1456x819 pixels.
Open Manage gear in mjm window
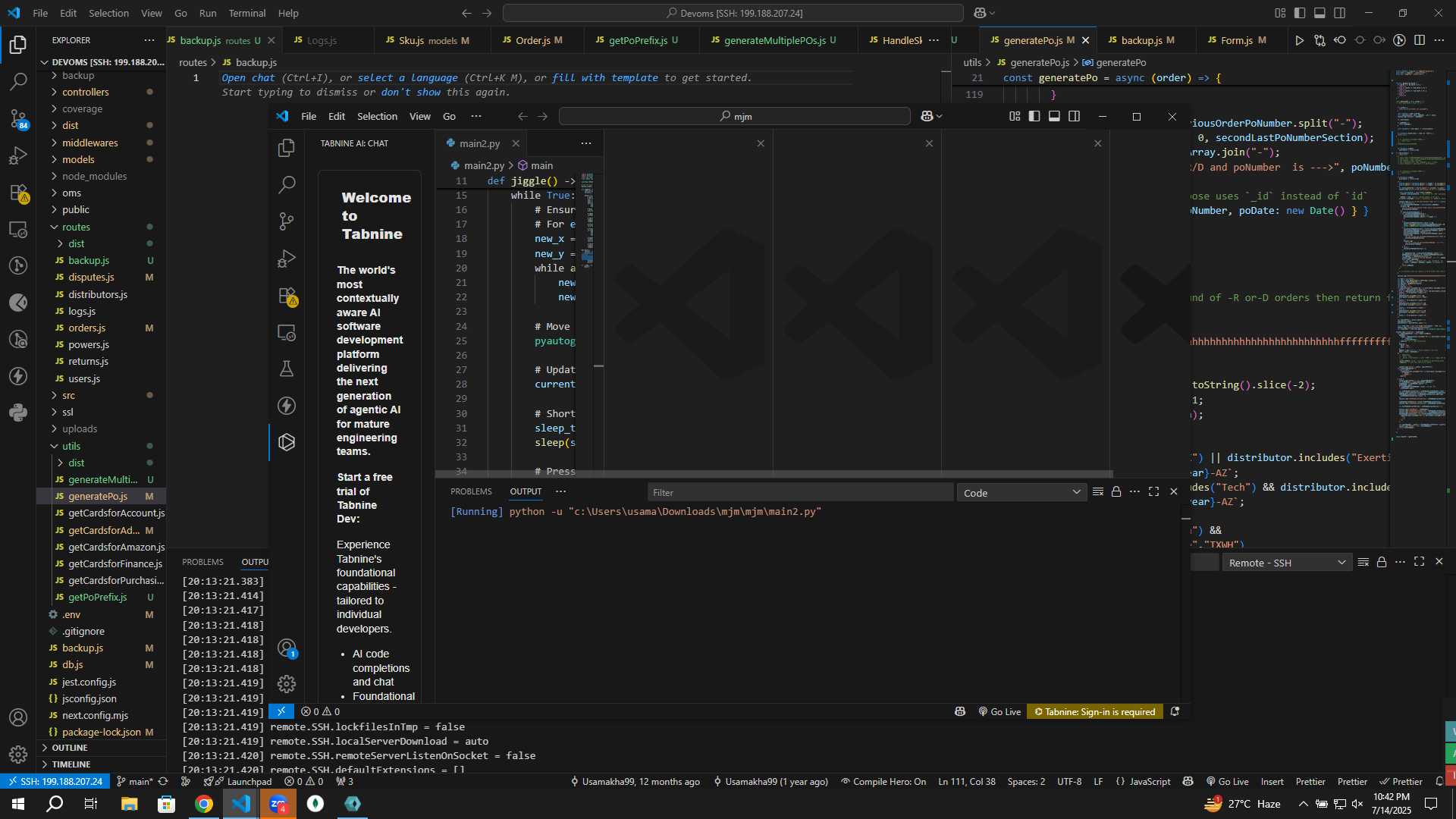pos(287,684)
